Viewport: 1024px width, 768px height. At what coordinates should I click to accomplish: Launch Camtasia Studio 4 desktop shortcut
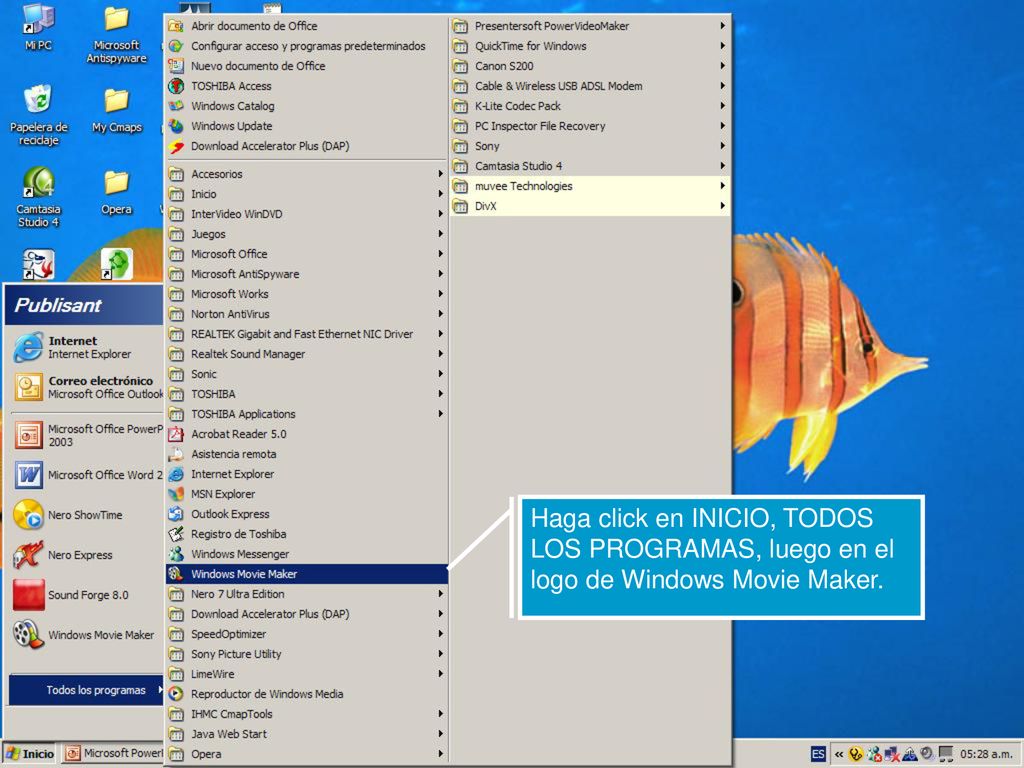click(x=39, y=197)
